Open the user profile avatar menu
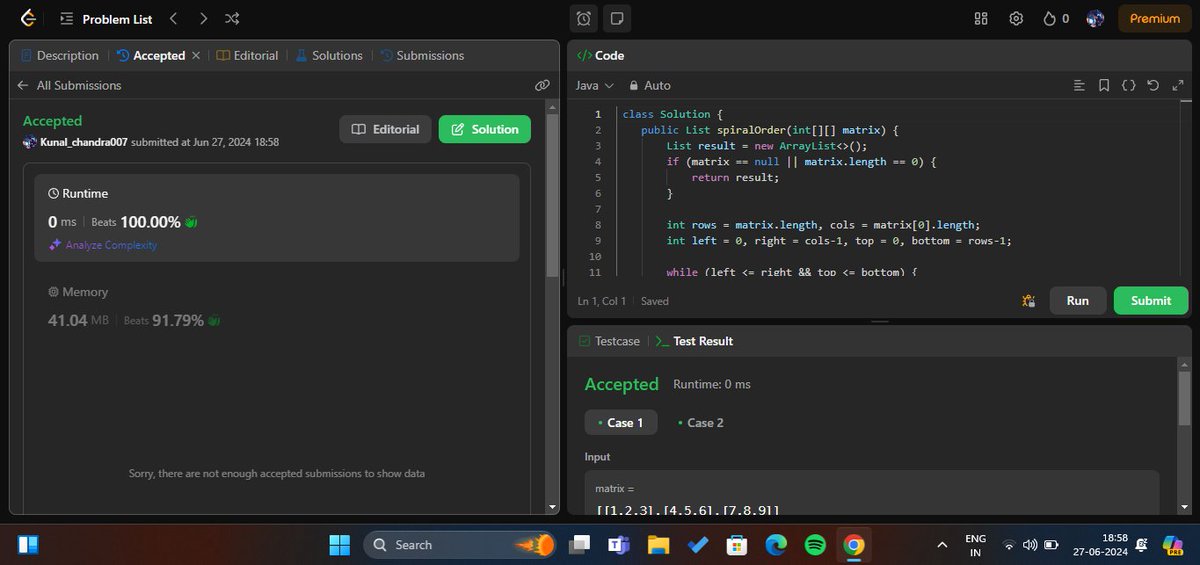Image resolution: width=1200 pixels, height=565 pixels. pyautogui.click(x=1095, y=19)
